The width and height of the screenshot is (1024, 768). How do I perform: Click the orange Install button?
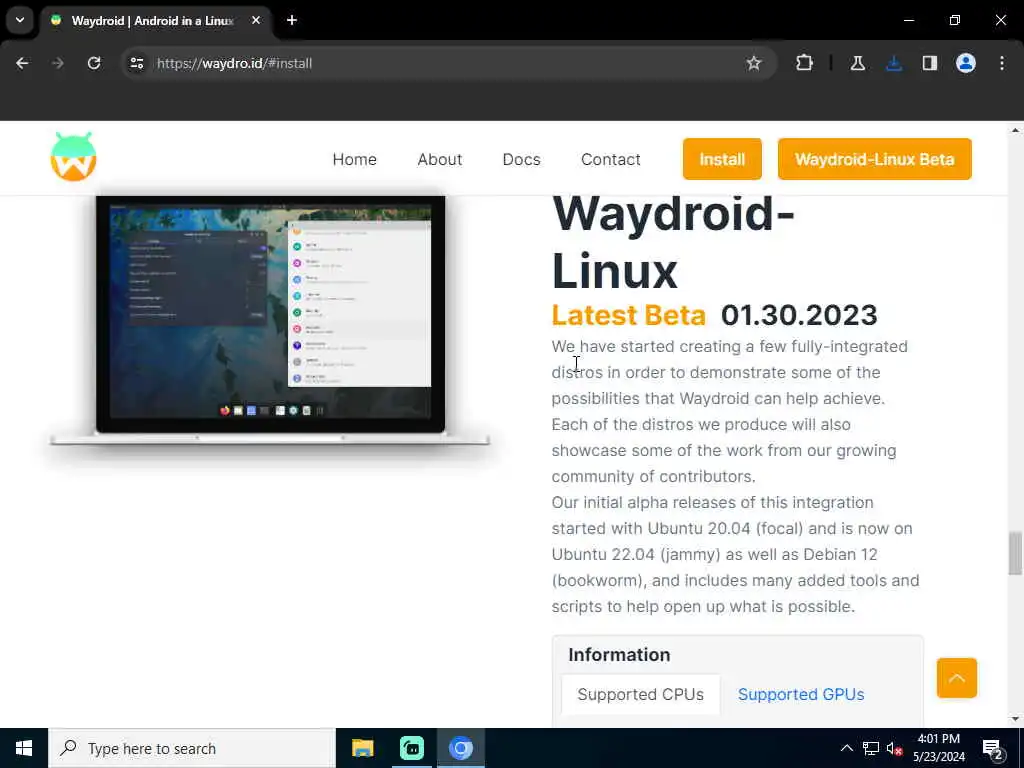722,159
